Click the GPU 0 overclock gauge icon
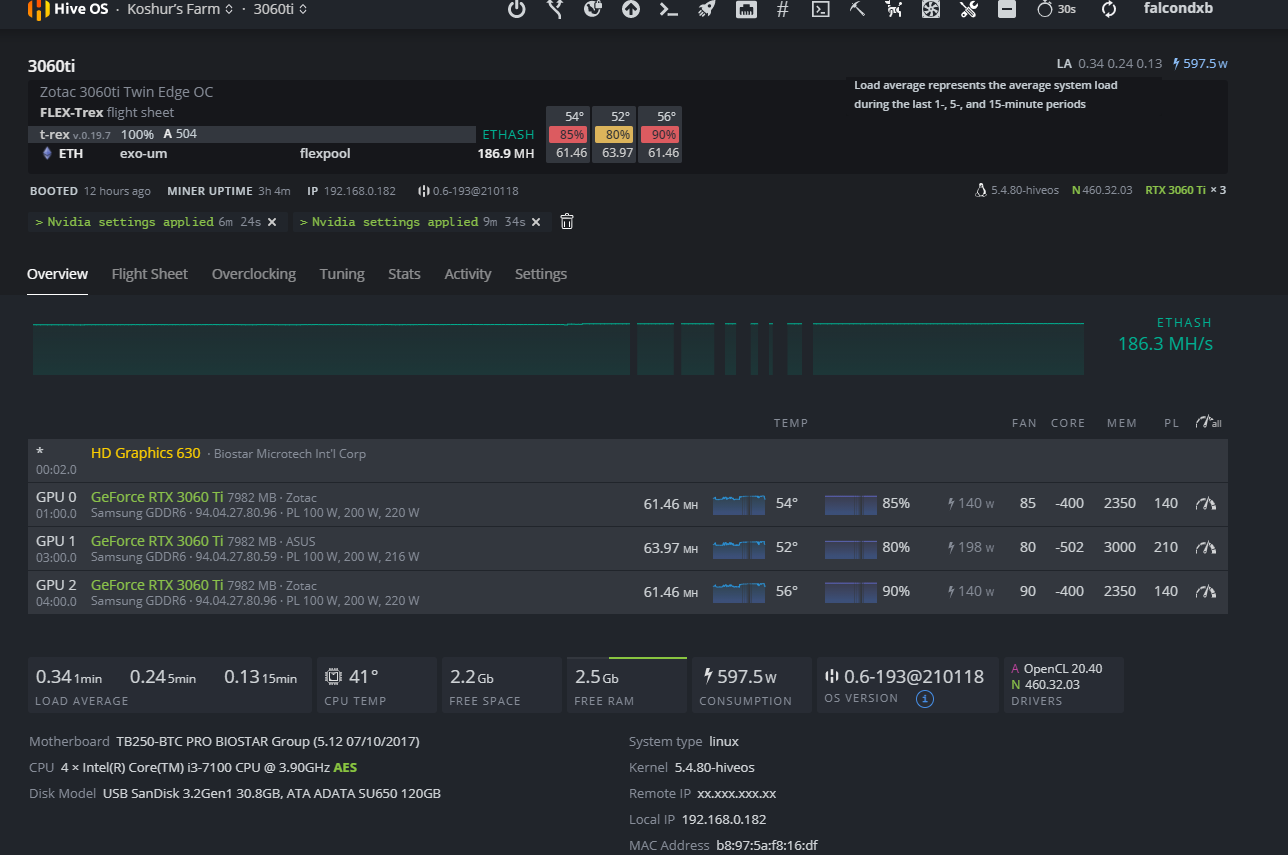 pos(1207,504)
